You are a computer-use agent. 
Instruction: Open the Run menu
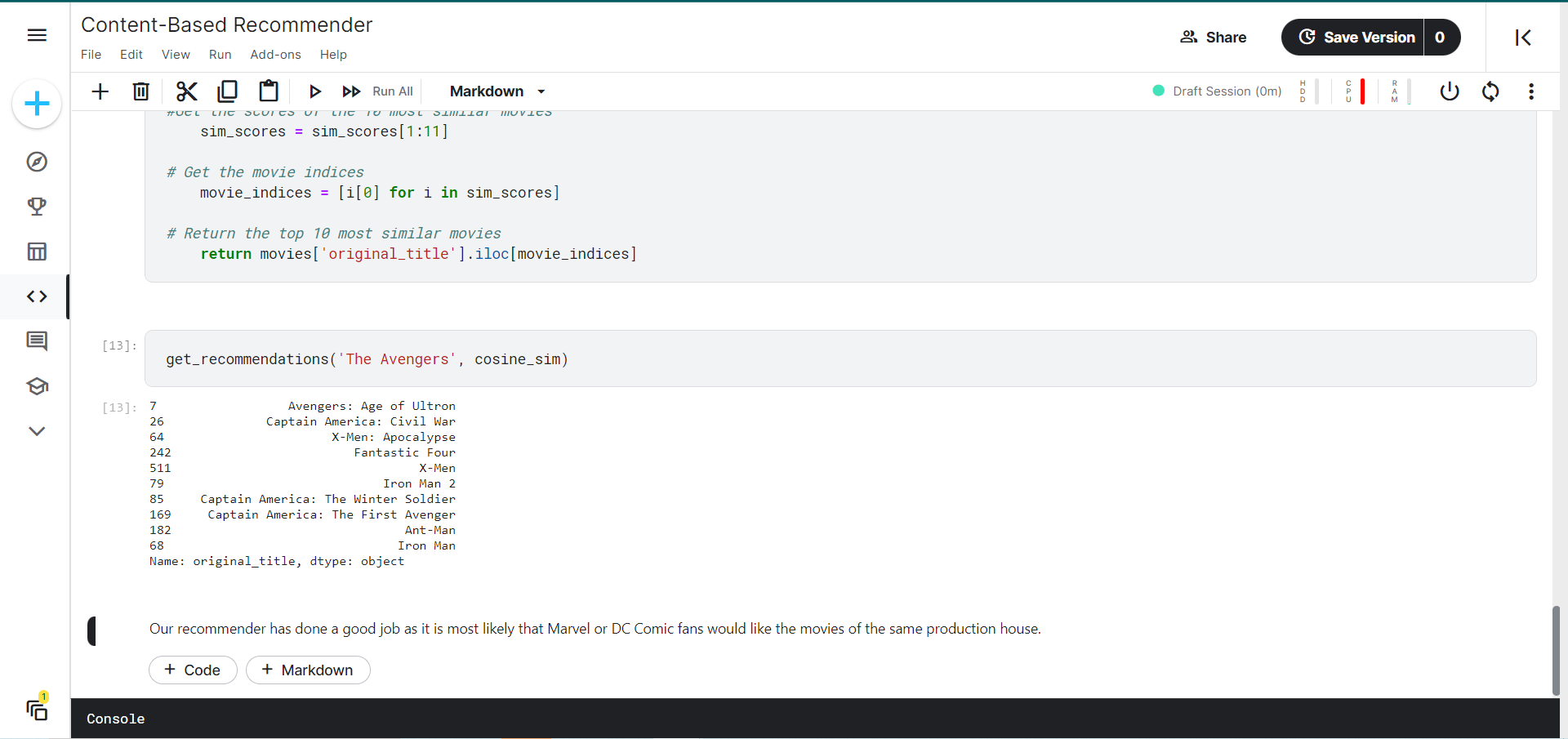[x=220, y=55]
